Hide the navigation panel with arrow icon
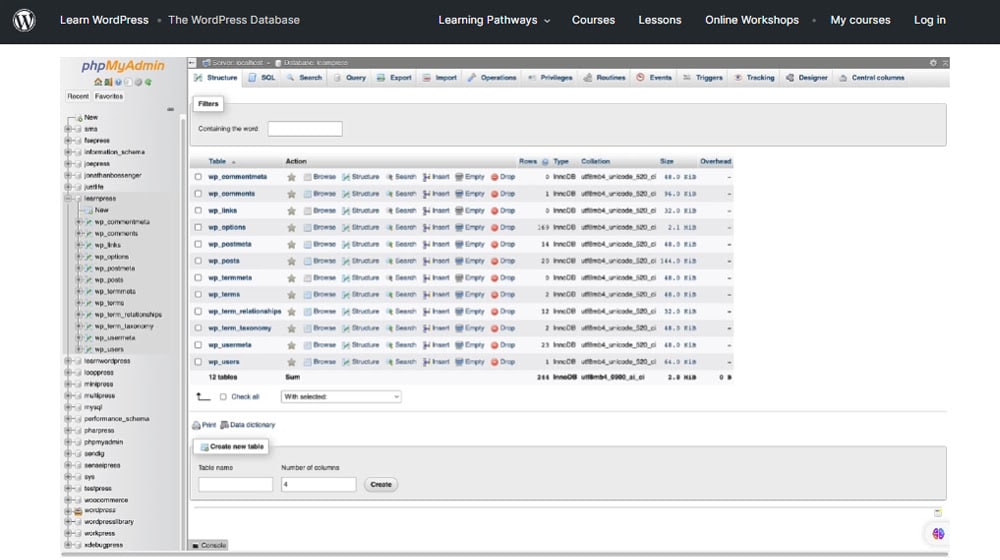The width and height of the screenshot is (1000, 560). [192, 63]
